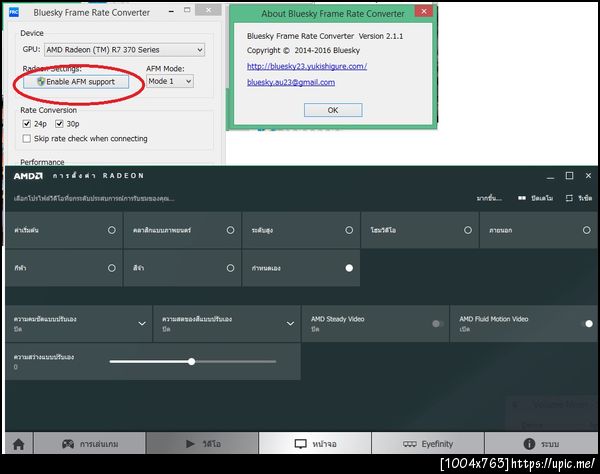Image resolution: width=600 pixels, height=474 pixels.
Task: Select the คลาสสิกแบบภาพยนตร์ (Cinema Classic) profile
Action: 230,230
